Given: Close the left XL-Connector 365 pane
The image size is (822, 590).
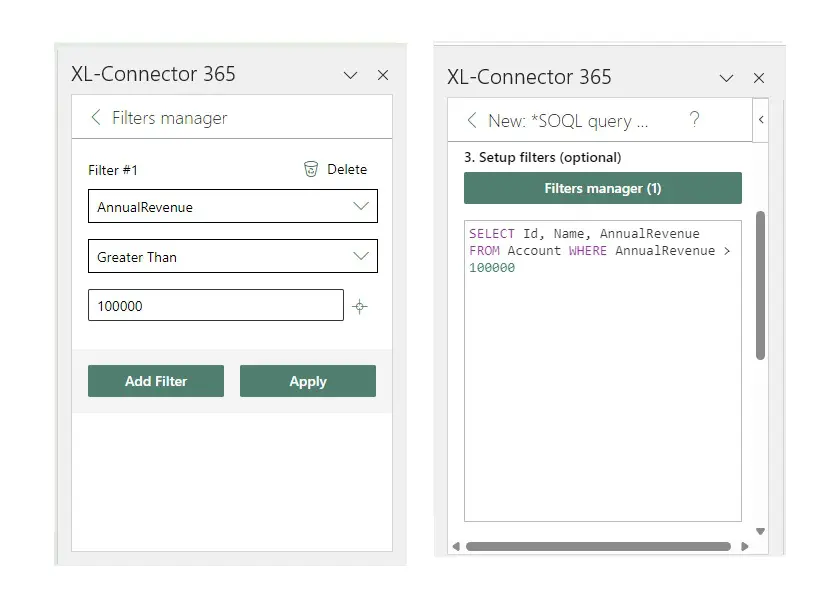Looking at the screenshot, I should click(x=383, y=75).
